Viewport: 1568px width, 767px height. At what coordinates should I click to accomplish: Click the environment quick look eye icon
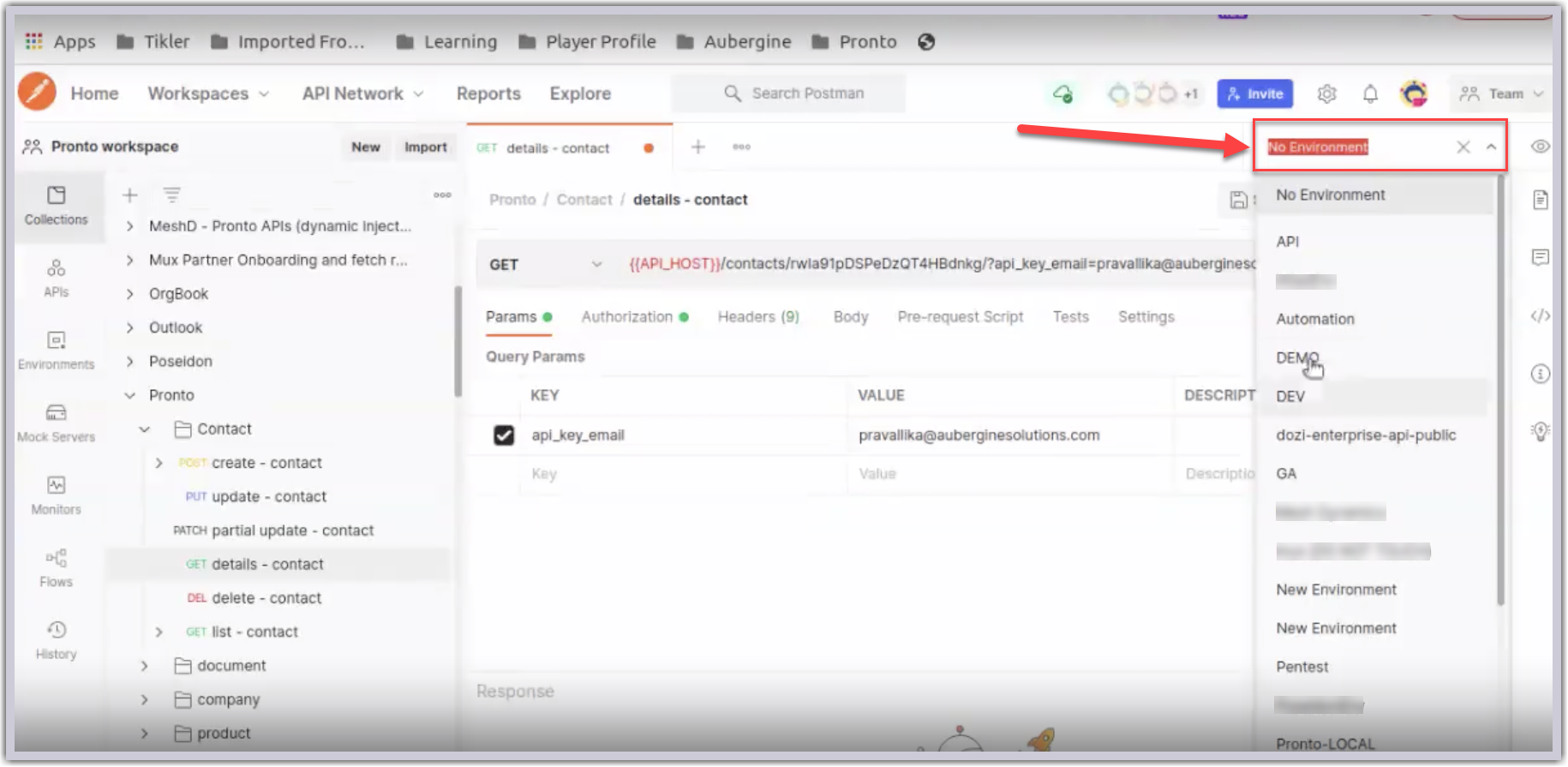[x=1540, y=147]
